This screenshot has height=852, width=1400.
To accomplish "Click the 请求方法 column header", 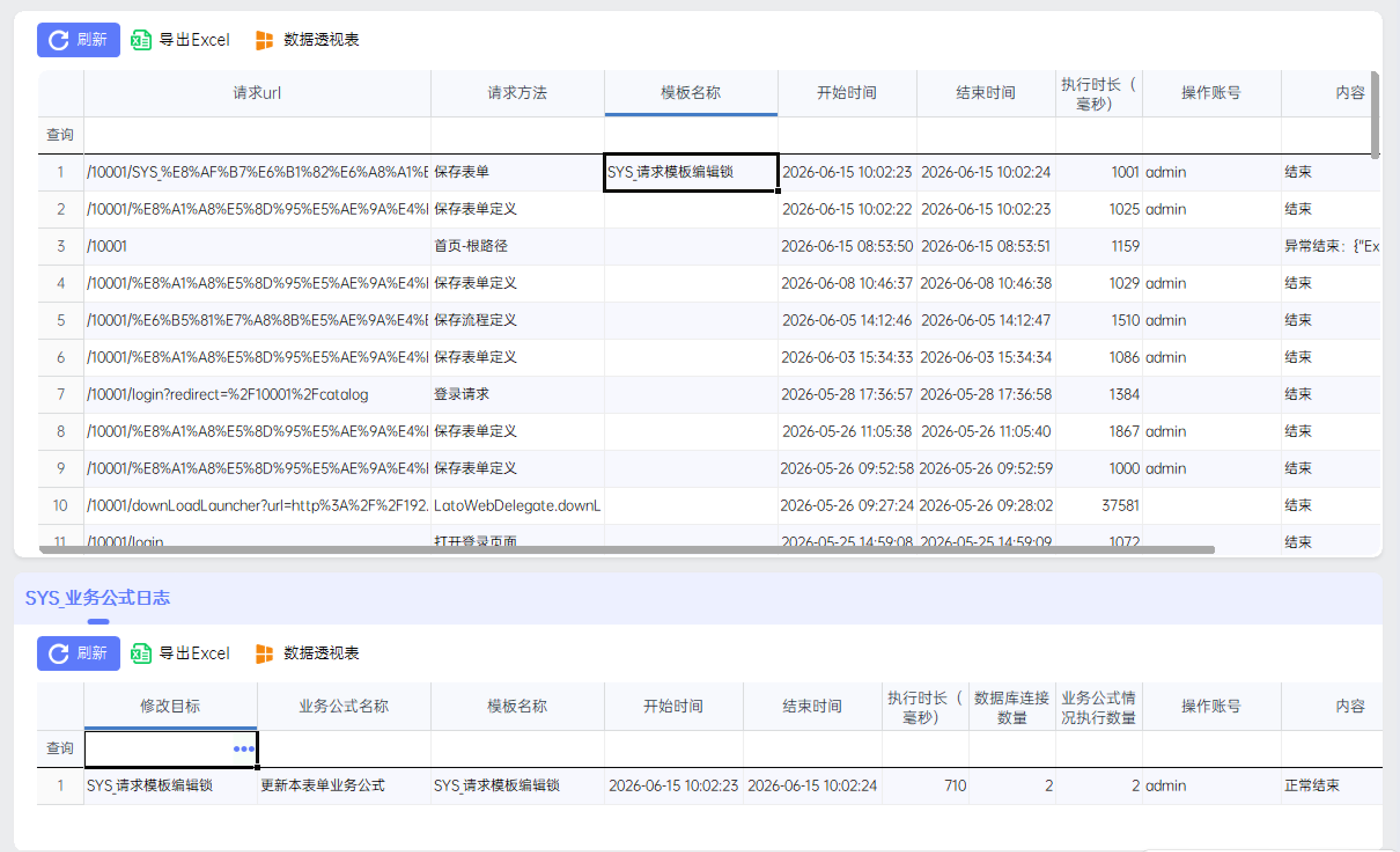I will click(518, 93).
